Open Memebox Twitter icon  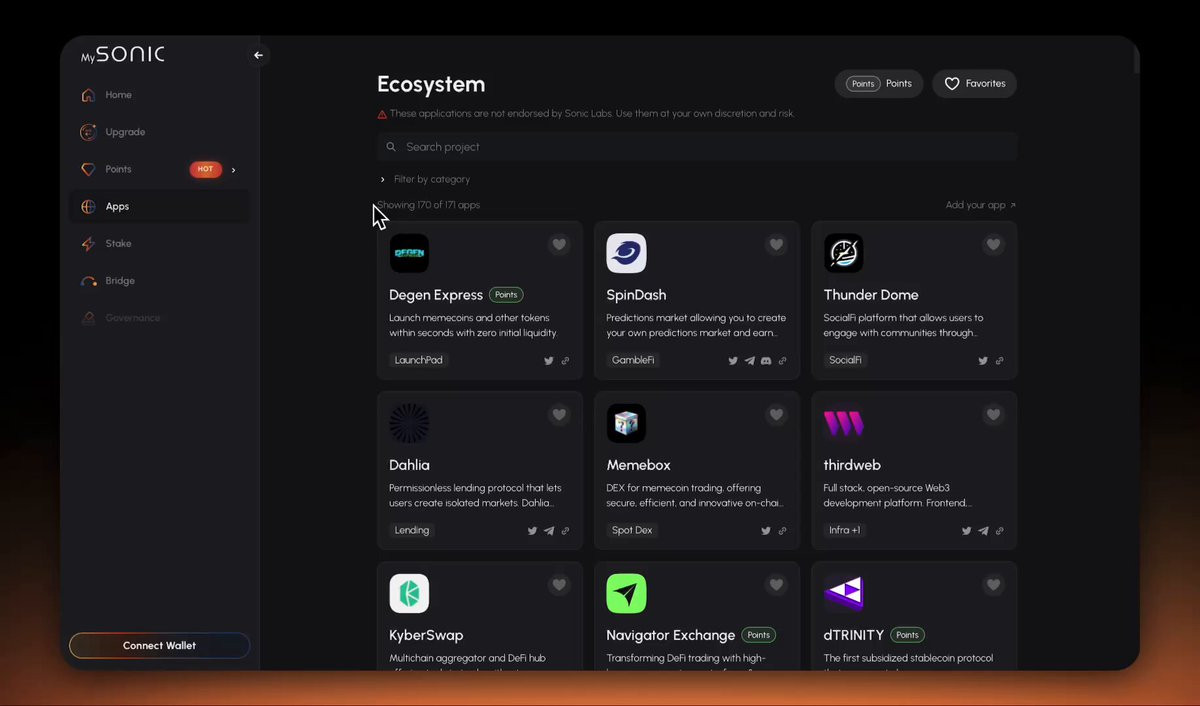766,531
